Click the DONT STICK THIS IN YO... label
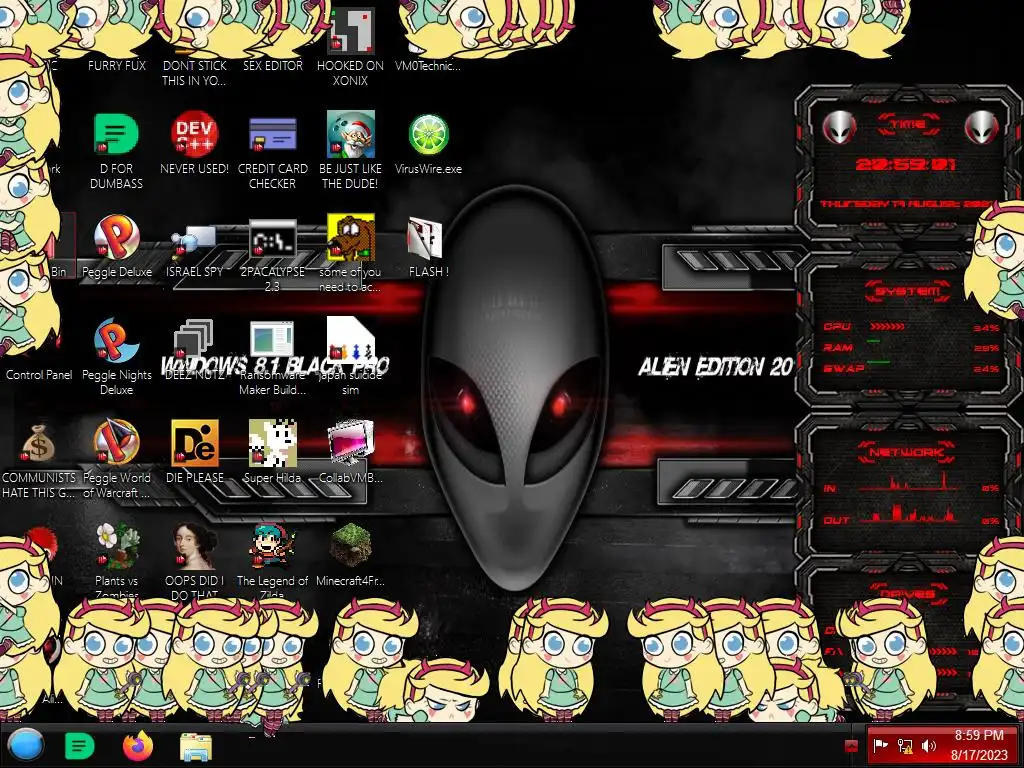The height and width of the screenshot is (768, 1024). point(195,73)
